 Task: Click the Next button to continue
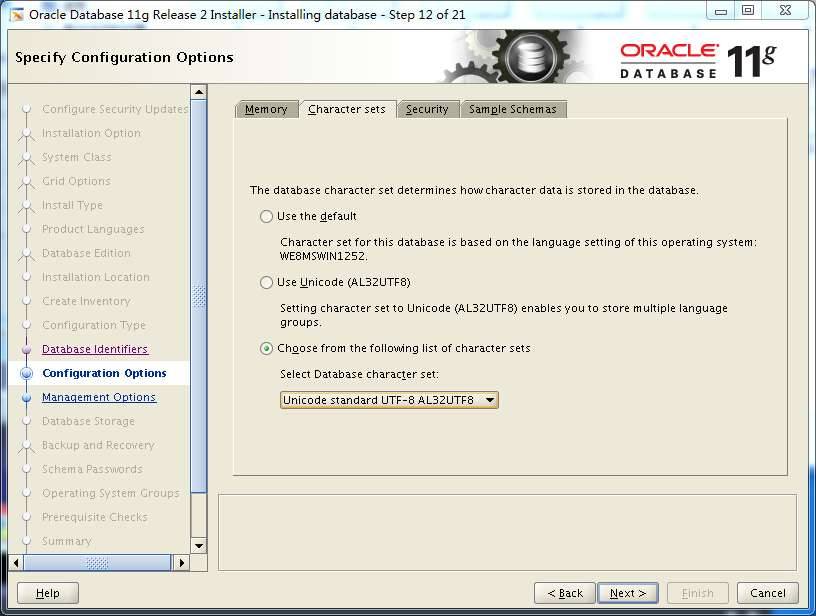[627, 592]
